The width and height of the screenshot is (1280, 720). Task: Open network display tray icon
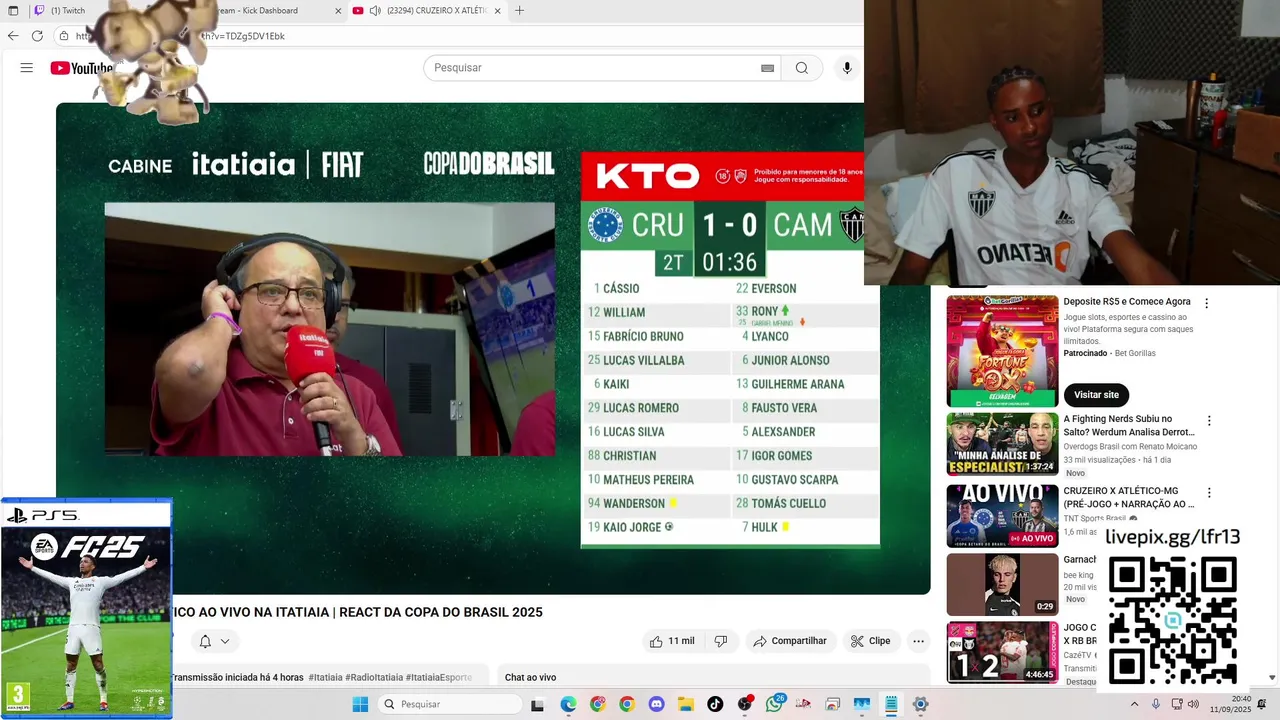coord(1177,704)
